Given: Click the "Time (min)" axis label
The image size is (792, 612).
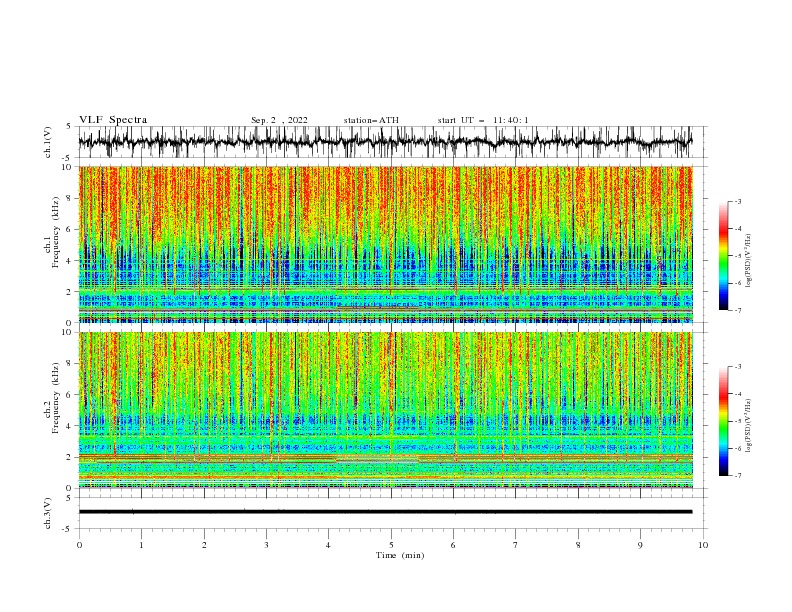Looking at the screenshot, I should (x=400, y=555).
